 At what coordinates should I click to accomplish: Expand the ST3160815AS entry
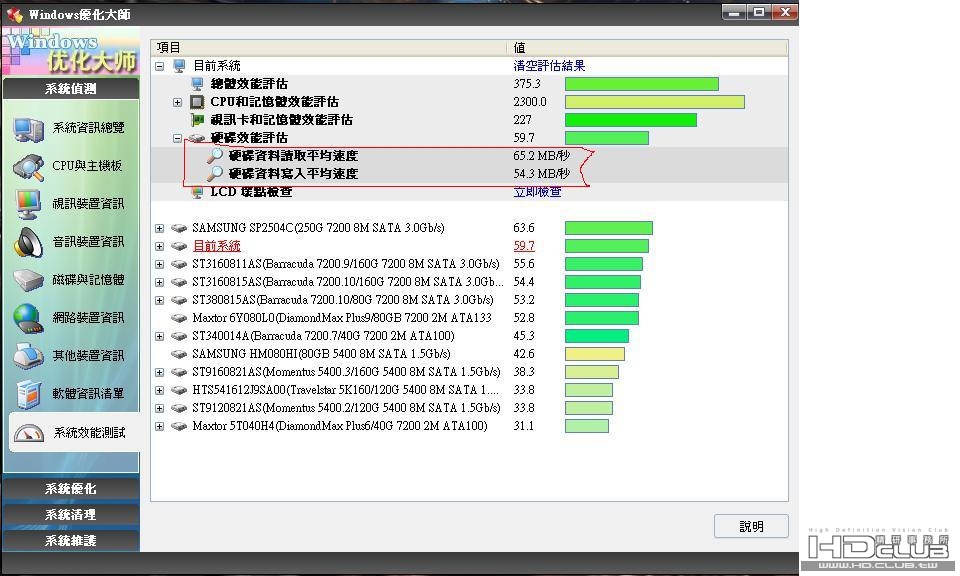[160, 282]
